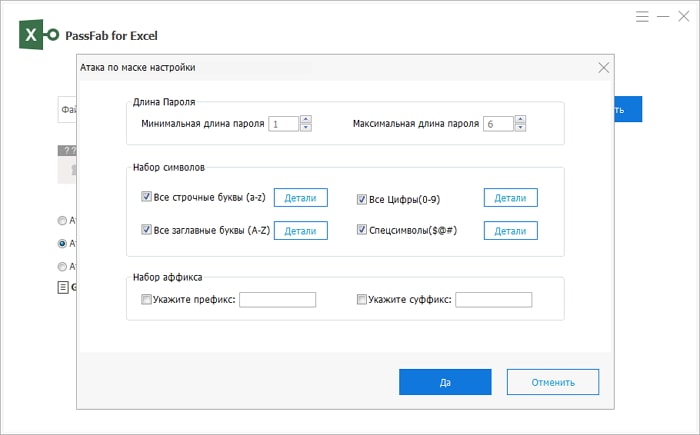Select the third attack radio button in main window
The height and width of the screenshot is (435, 700).
click(x=62, y=267)
